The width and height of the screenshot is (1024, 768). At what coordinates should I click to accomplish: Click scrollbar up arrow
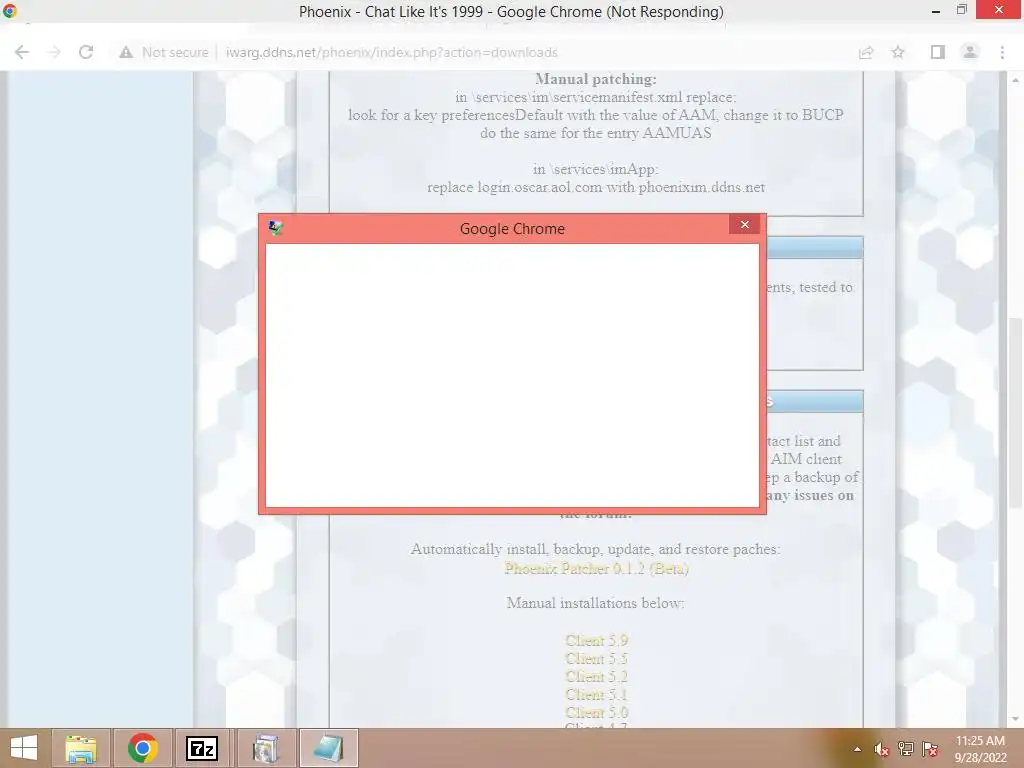pyautogui.click(x=1015, y=80)
